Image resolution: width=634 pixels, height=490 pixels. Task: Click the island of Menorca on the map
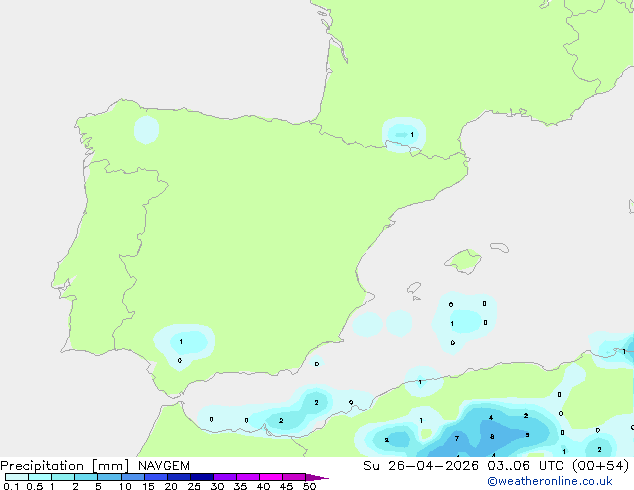tap(500, 247)
